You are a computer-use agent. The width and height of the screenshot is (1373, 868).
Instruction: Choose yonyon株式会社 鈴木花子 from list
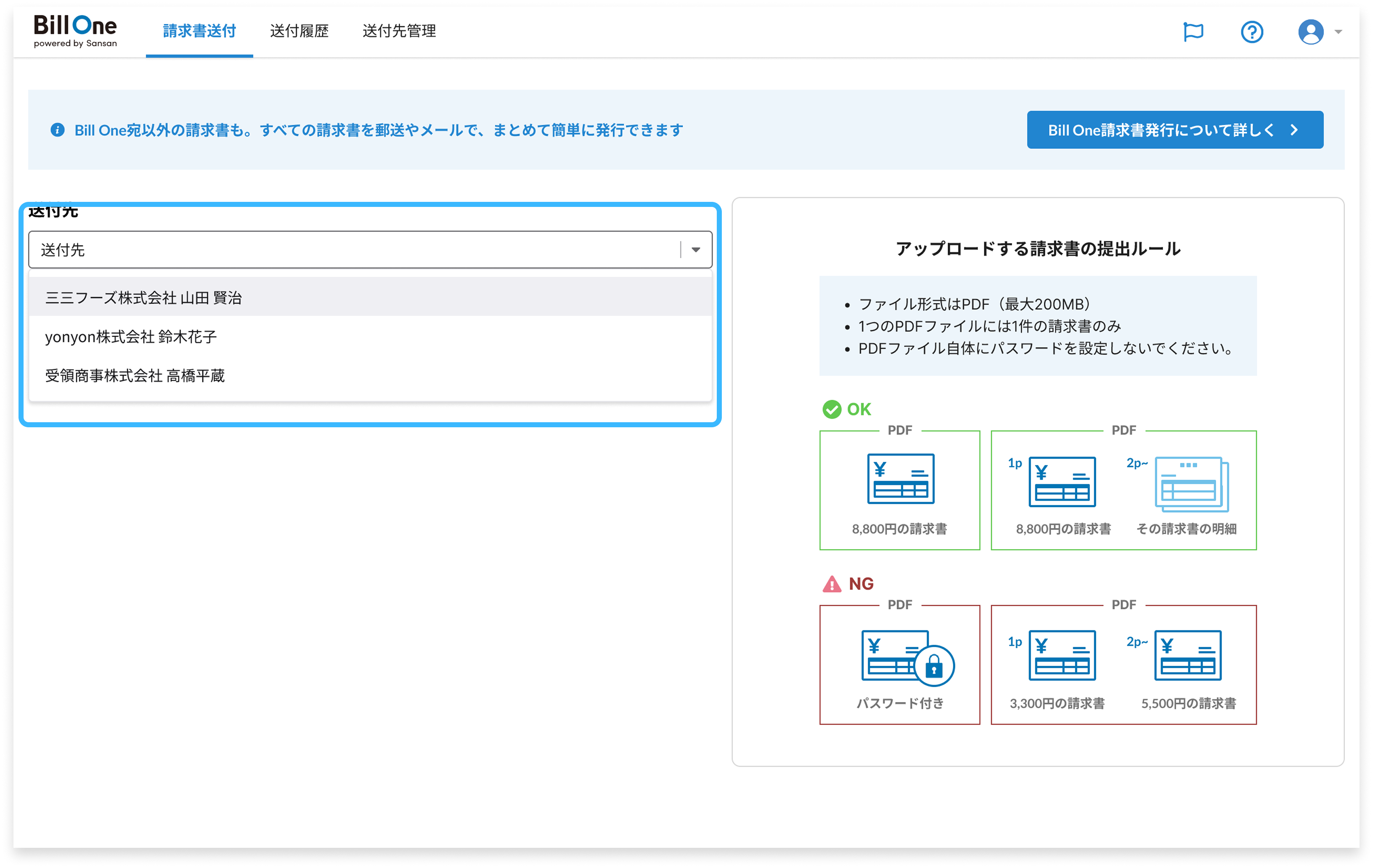click(x=131, y=337)
